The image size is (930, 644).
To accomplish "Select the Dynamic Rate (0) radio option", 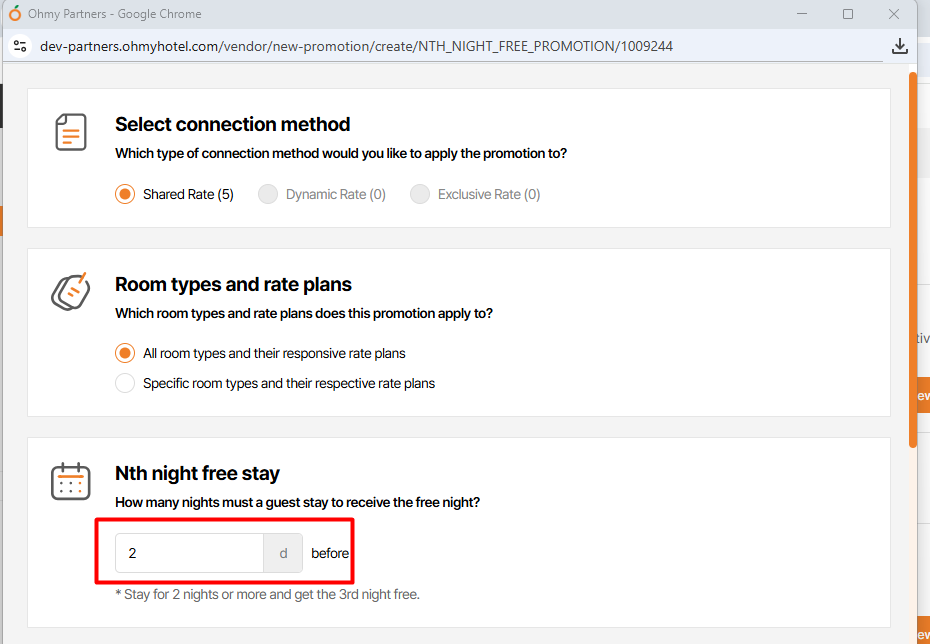I will pyautogui.click(x=268, y=194).
